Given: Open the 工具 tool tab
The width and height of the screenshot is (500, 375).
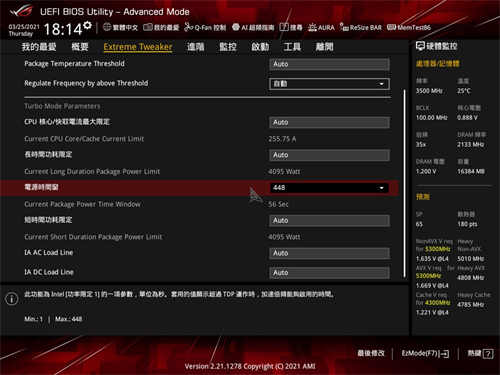Looking at the screenshot, I should [x=292, y=47].
